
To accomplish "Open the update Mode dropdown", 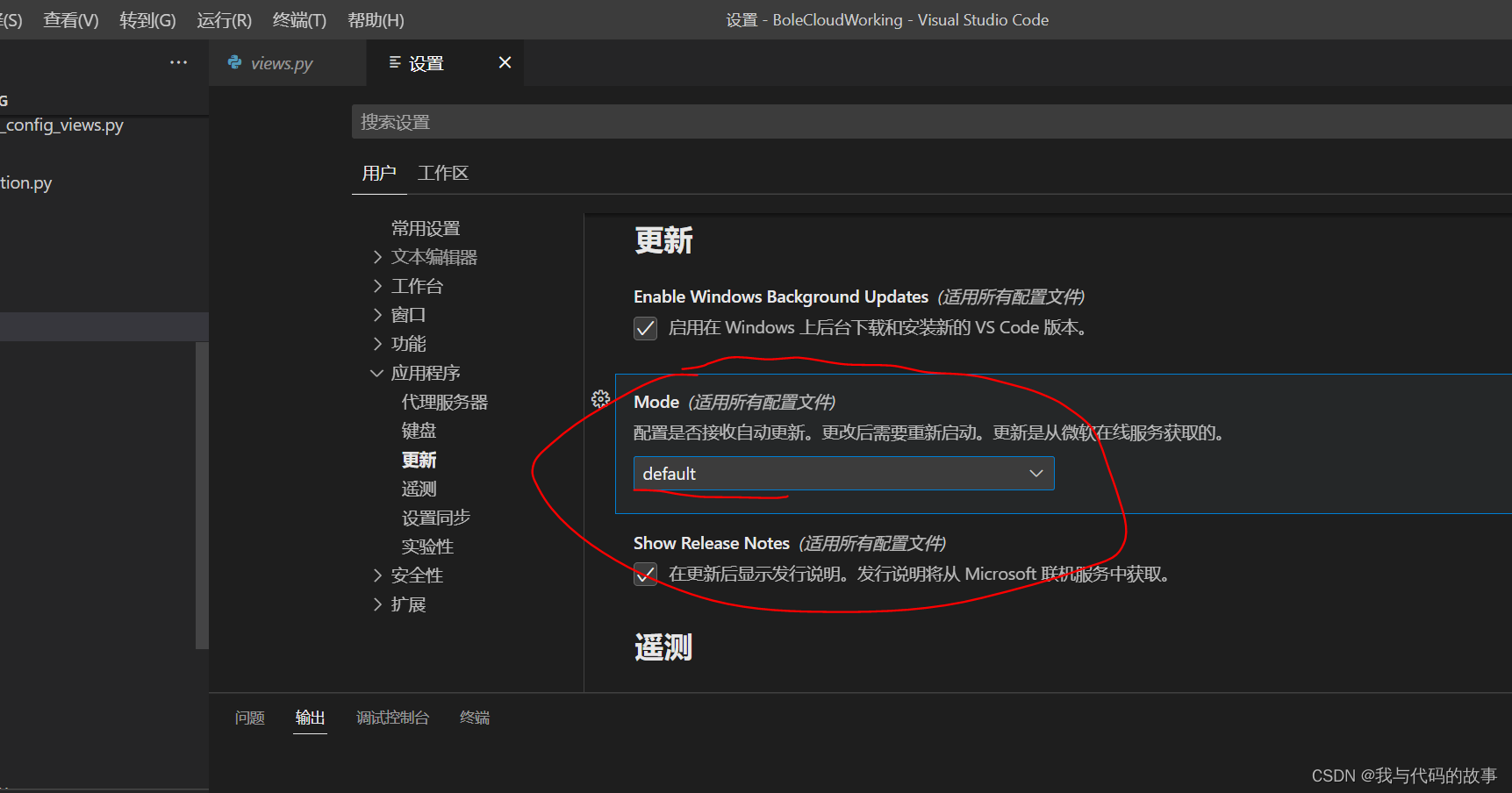I will tap(843, 474).
